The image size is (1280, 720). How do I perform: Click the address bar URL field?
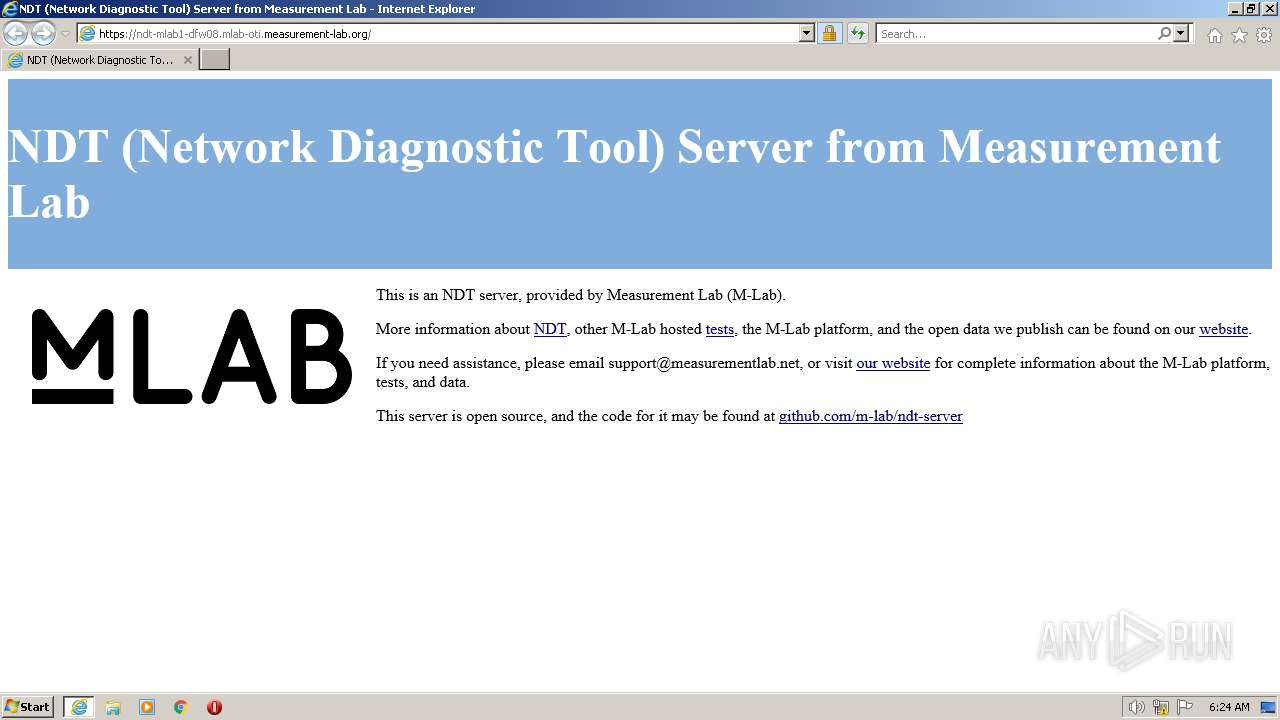click(448, 34)
